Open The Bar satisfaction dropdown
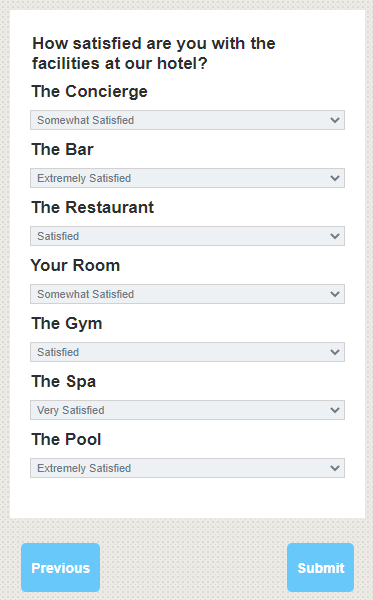 (x=187, y=178)
